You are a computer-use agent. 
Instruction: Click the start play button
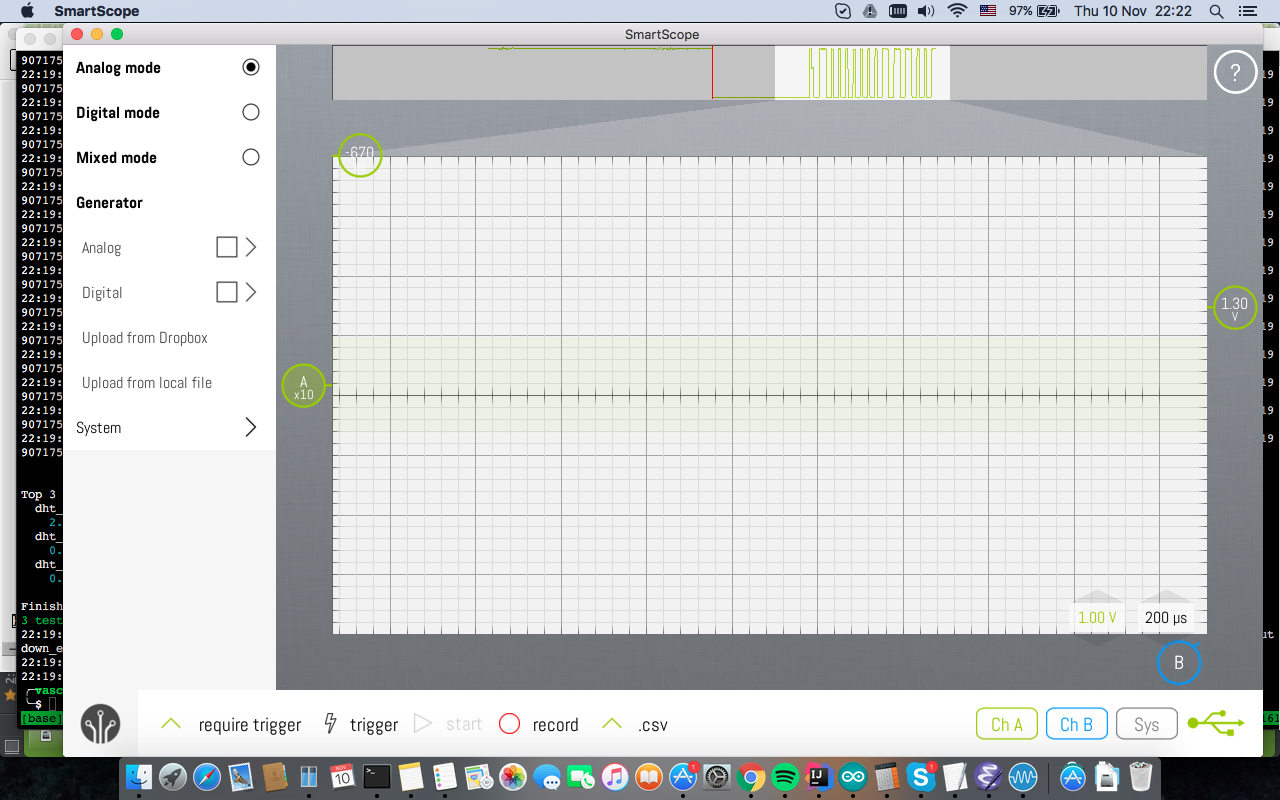point(448,724)
